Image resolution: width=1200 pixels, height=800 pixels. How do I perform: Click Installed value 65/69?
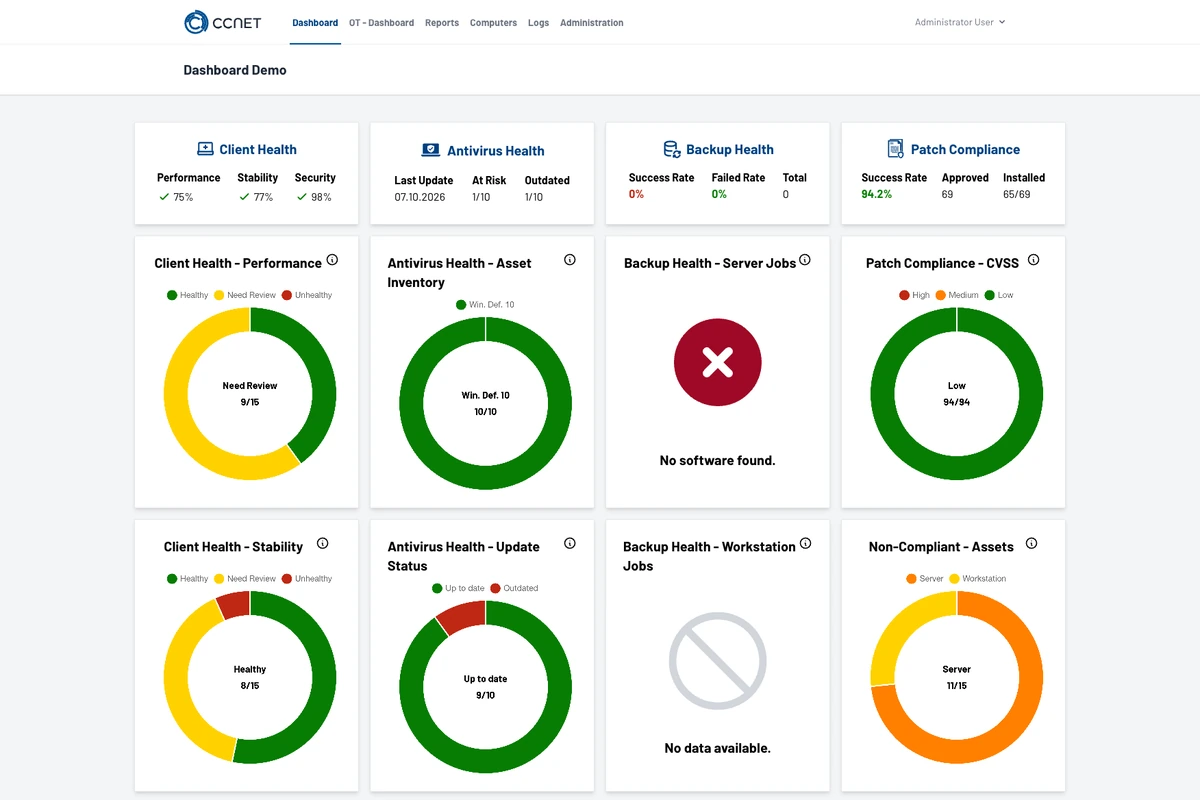click(1017, 194)
